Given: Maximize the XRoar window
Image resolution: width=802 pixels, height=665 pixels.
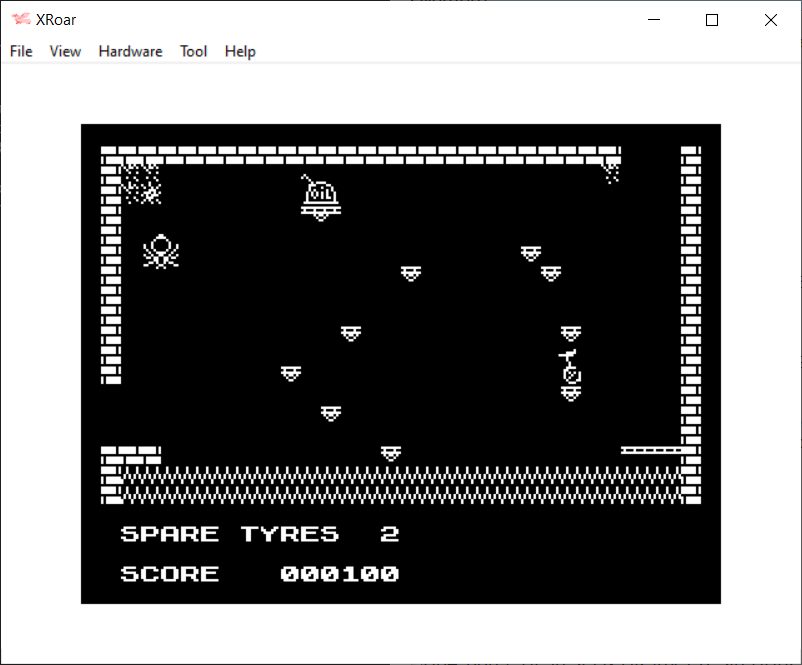Looking at the screenshot, I should pos(712,20).
